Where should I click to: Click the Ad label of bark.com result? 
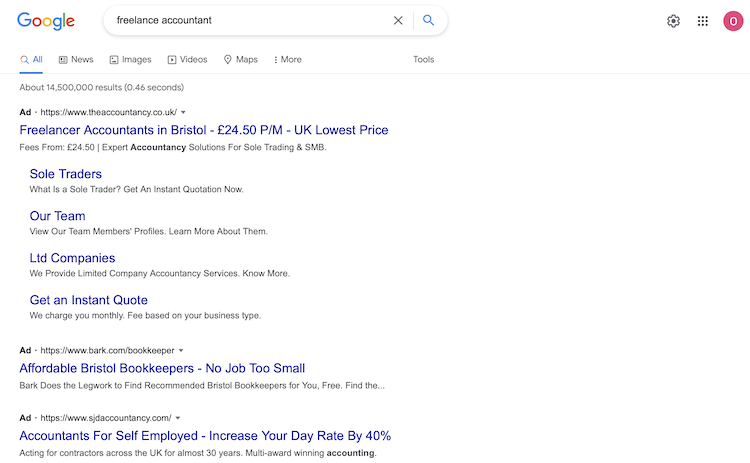(x=25, y=351)
